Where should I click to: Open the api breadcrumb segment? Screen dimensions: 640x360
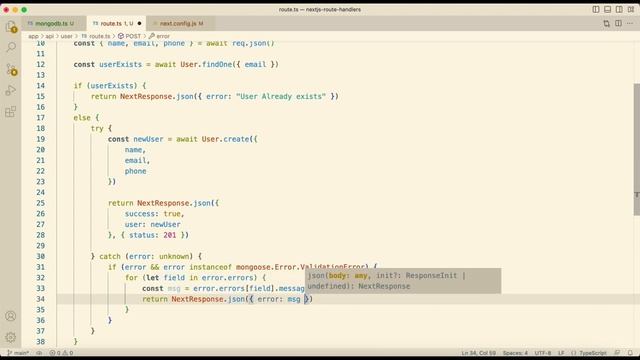[49, 36]
